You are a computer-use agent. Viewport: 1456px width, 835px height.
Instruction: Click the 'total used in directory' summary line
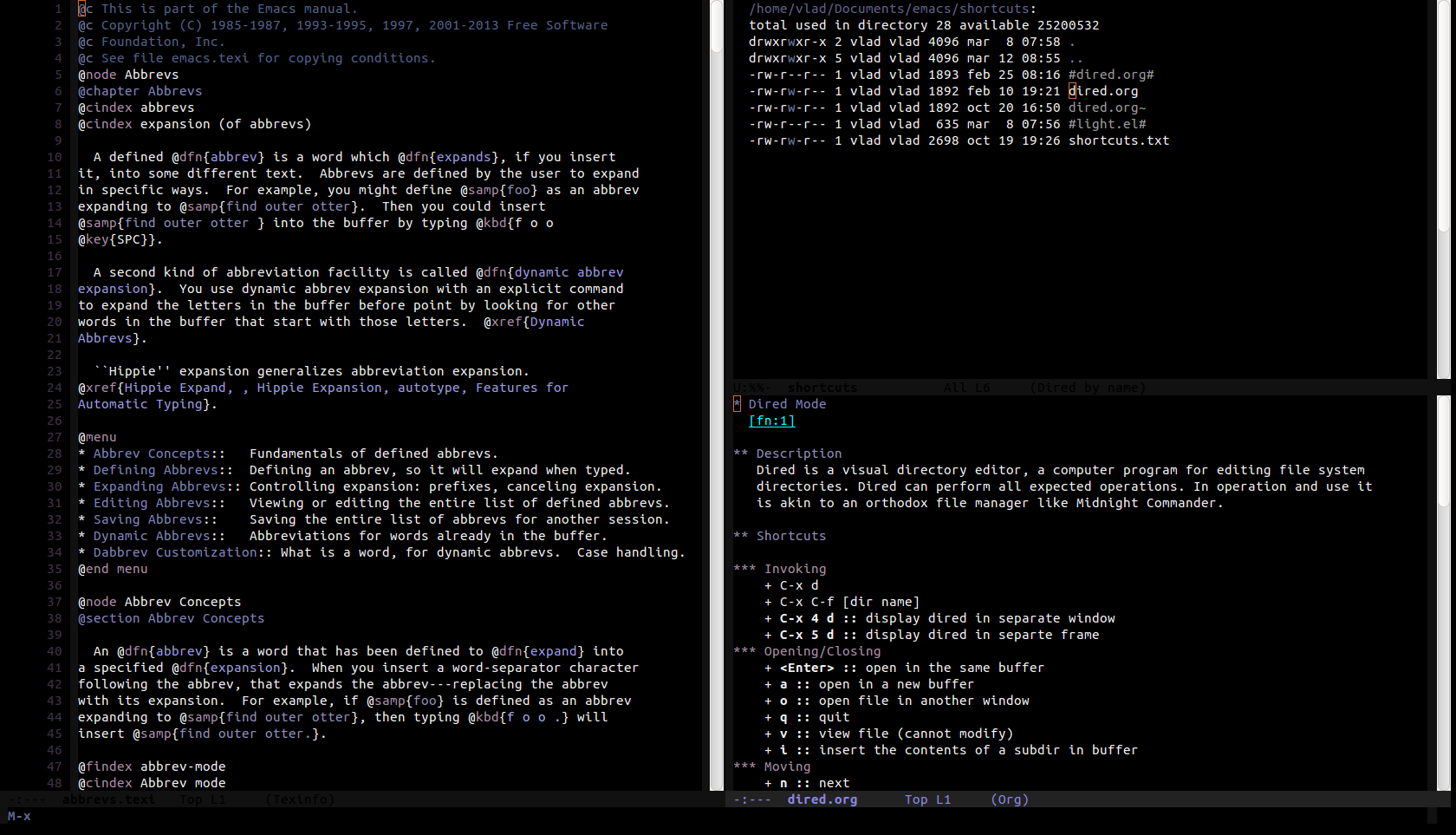924,25
